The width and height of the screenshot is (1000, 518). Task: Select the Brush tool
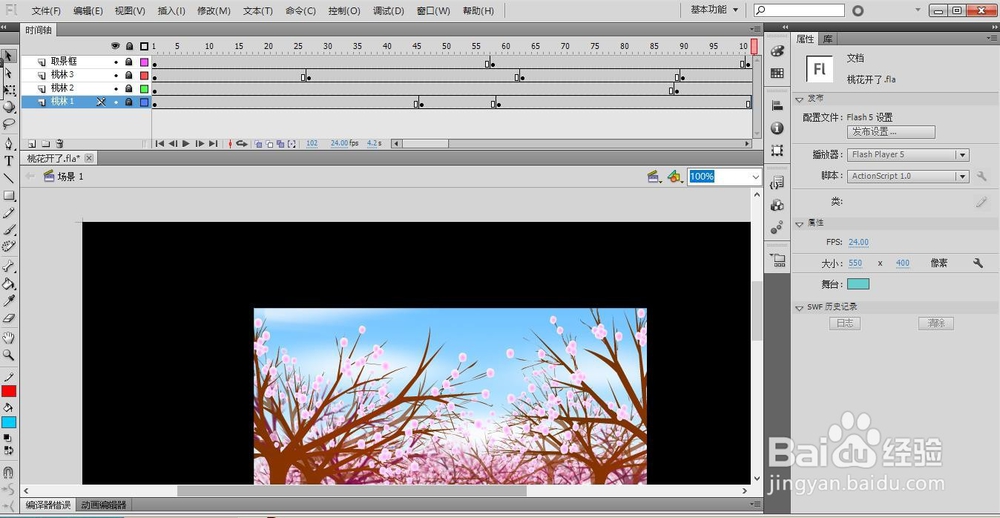8,230
